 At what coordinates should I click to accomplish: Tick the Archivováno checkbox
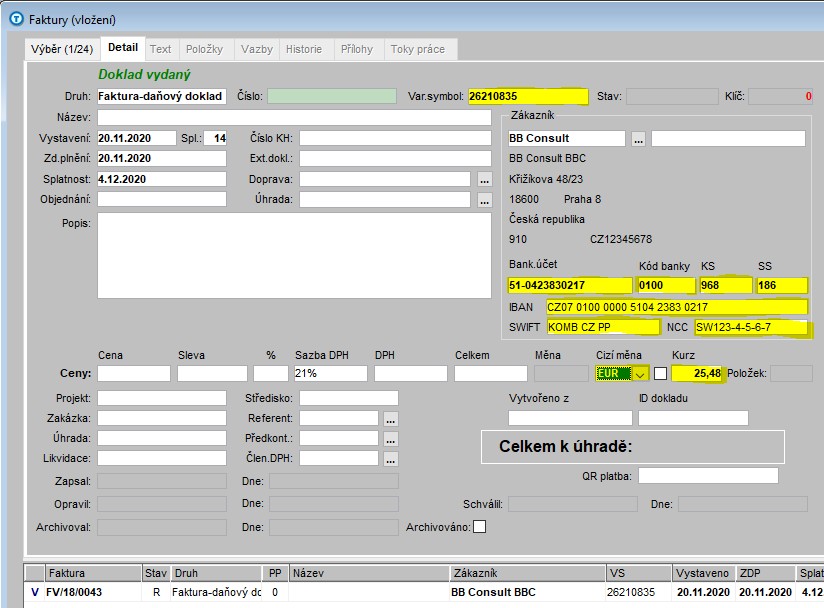[x=479, y=527]
